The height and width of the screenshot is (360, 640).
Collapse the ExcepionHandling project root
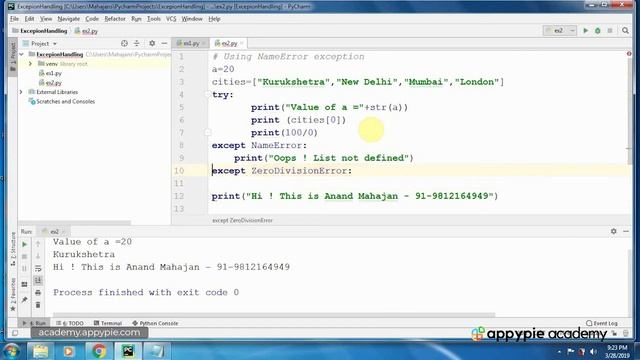22,54
